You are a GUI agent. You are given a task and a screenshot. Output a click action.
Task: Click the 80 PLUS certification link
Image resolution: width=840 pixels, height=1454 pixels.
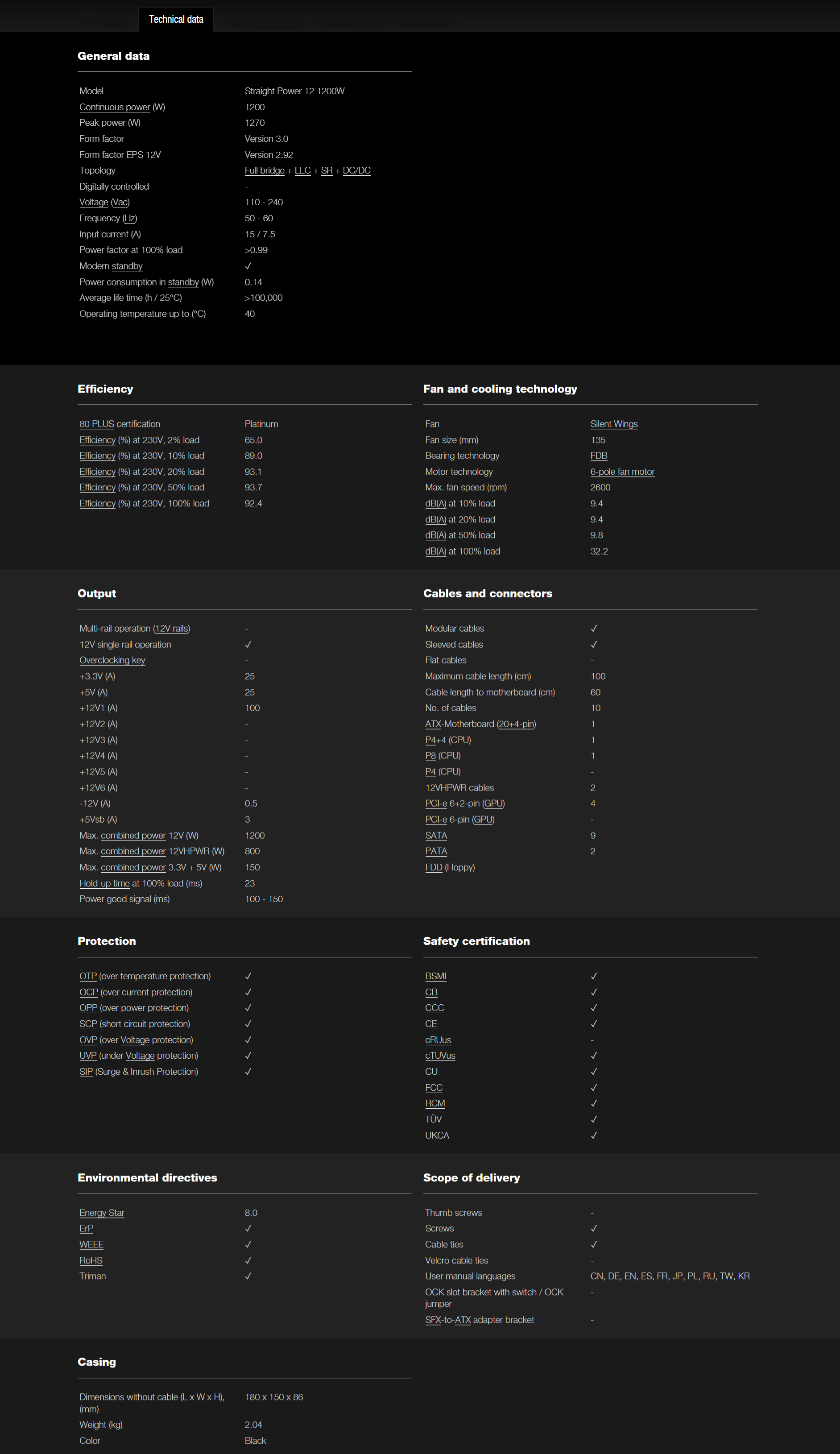pos(96,424)
